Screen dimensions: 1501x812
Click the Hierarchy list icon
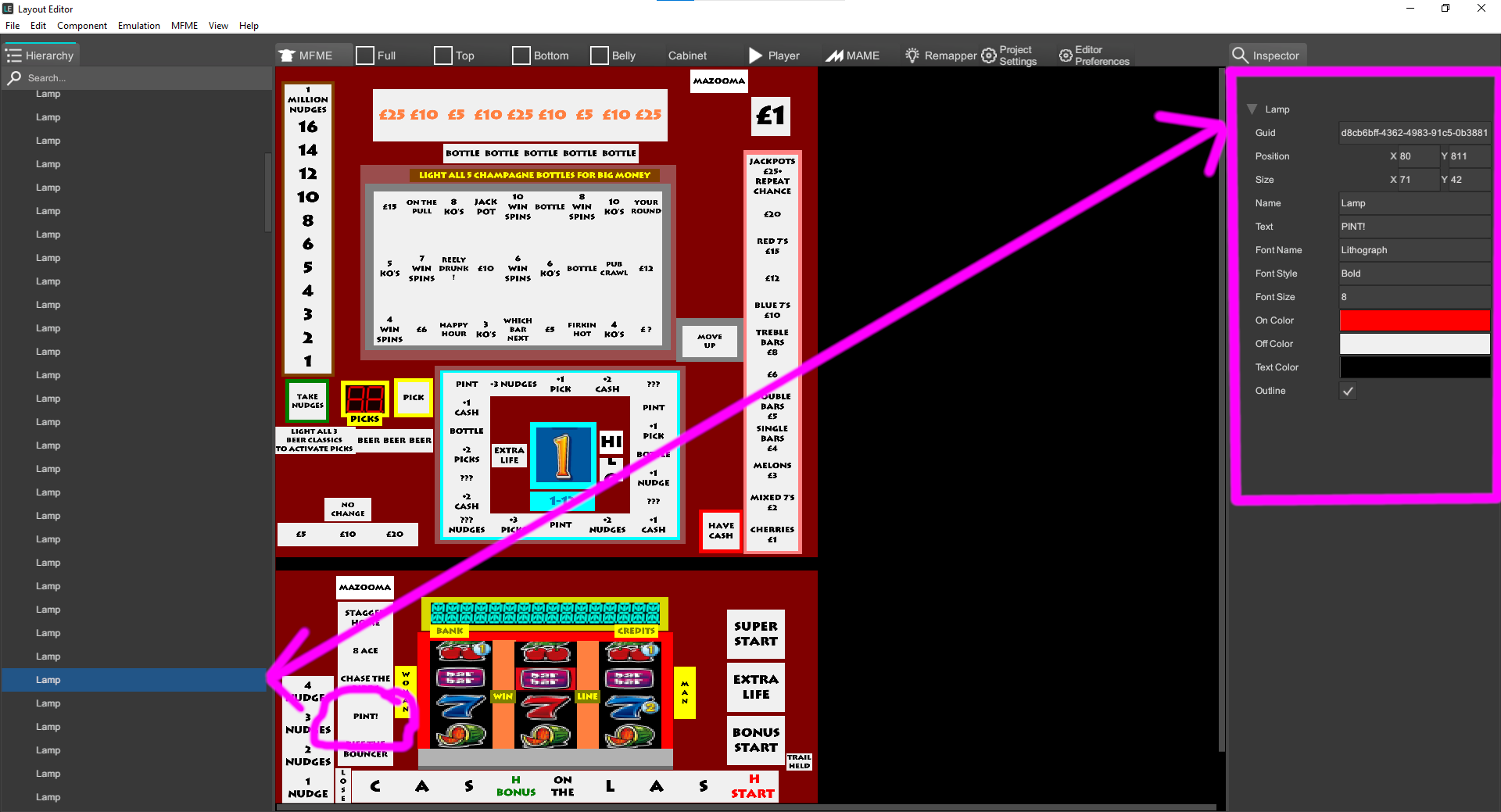point(13,55)
